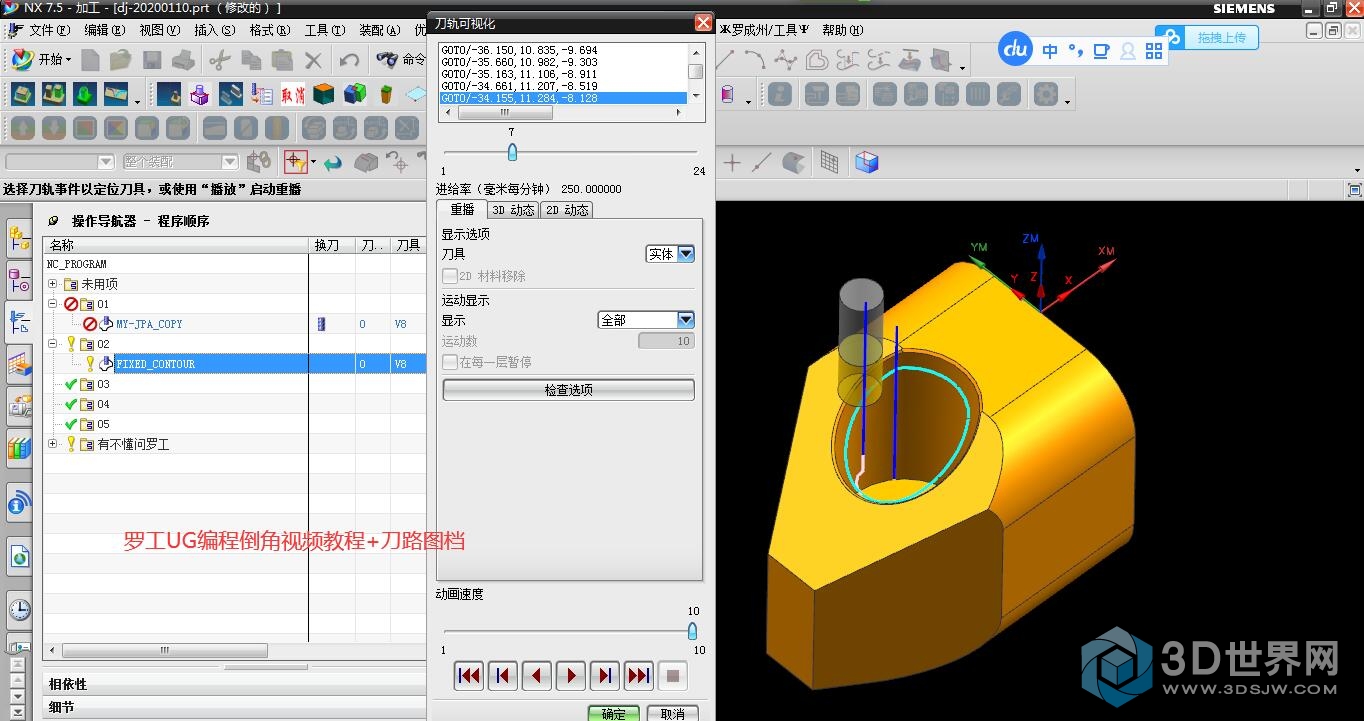1364x721 pixels.
Task: Click the orange-teal cube toolbar icon
Action: coord(323,95)
